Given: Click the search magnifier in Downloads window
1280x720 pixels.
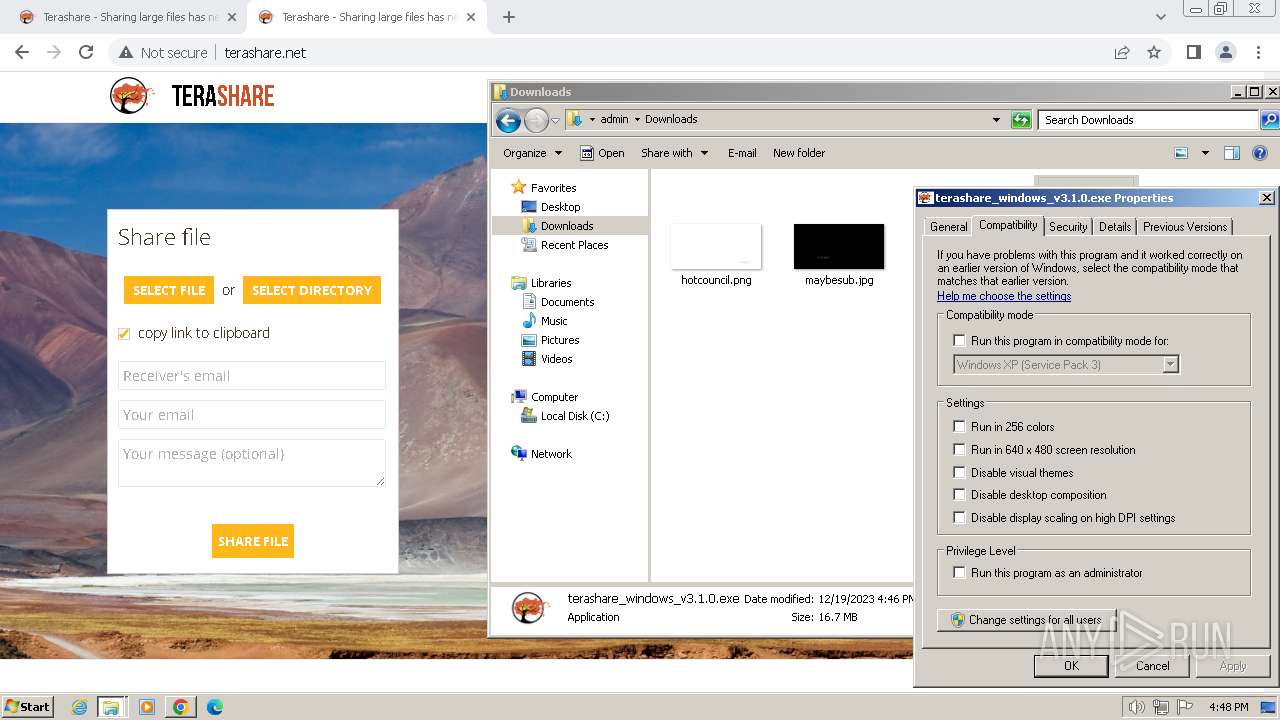Looking at the screenshot, I should pyautogui.click(x=1269, y=120).
